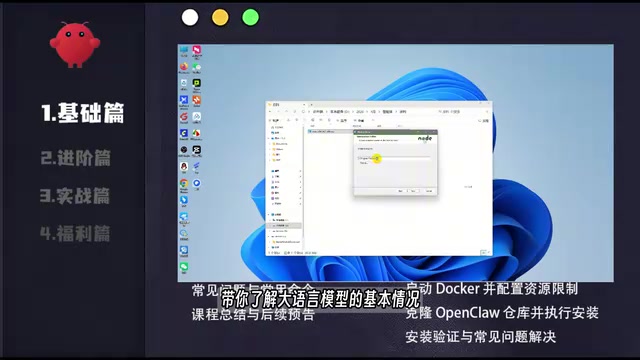Click the node logo in the installer
This screenshot has height=360, width=640.
[425, 139]
